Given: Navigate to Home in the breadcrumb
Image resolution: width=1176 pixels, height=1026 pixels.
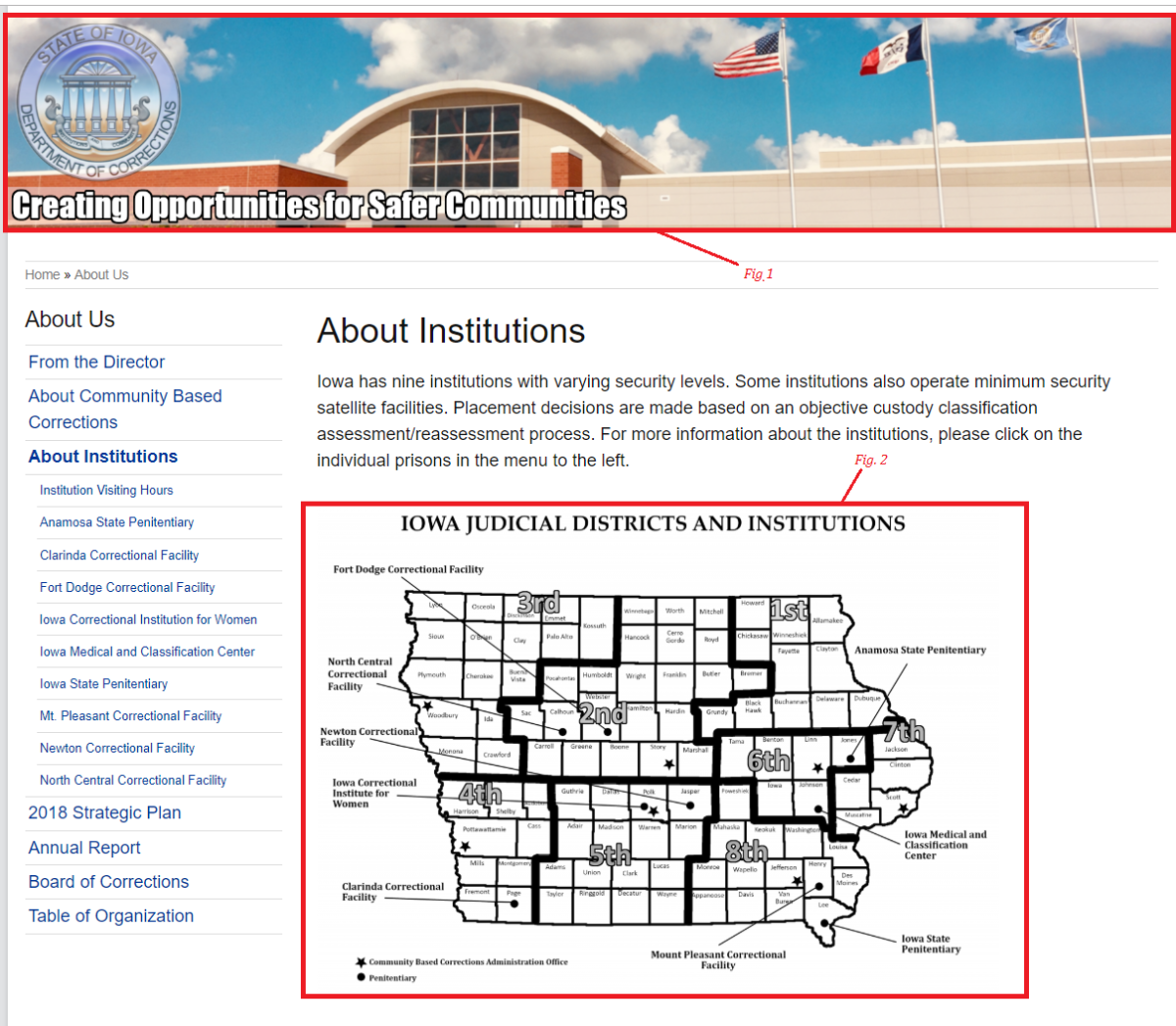Looking at the screenshot, I should [x=42, y=274].
